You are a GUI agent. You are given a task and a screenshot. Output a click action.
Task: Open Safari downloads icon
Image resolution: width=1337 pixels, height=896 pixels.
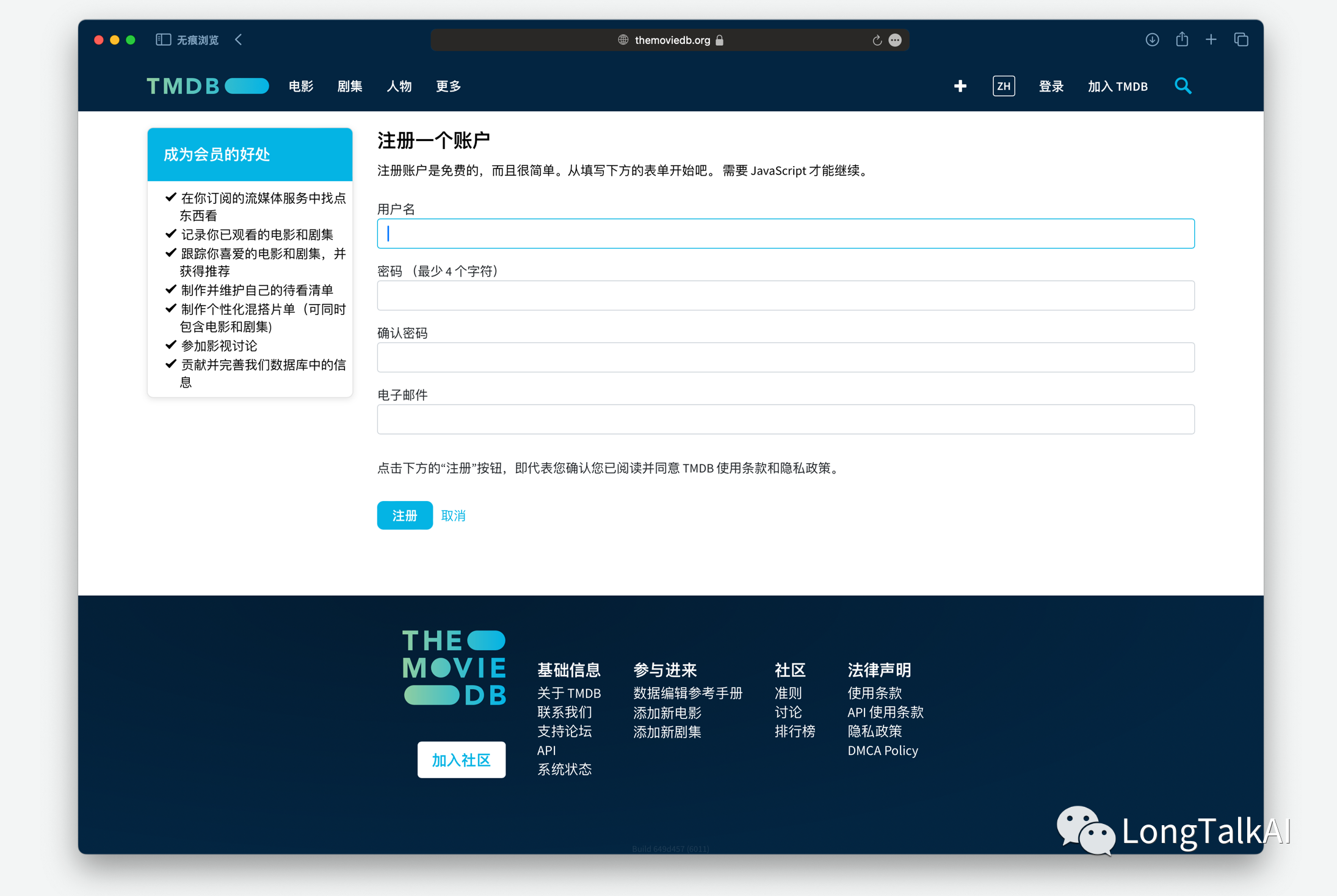(x=1152, y=40)
